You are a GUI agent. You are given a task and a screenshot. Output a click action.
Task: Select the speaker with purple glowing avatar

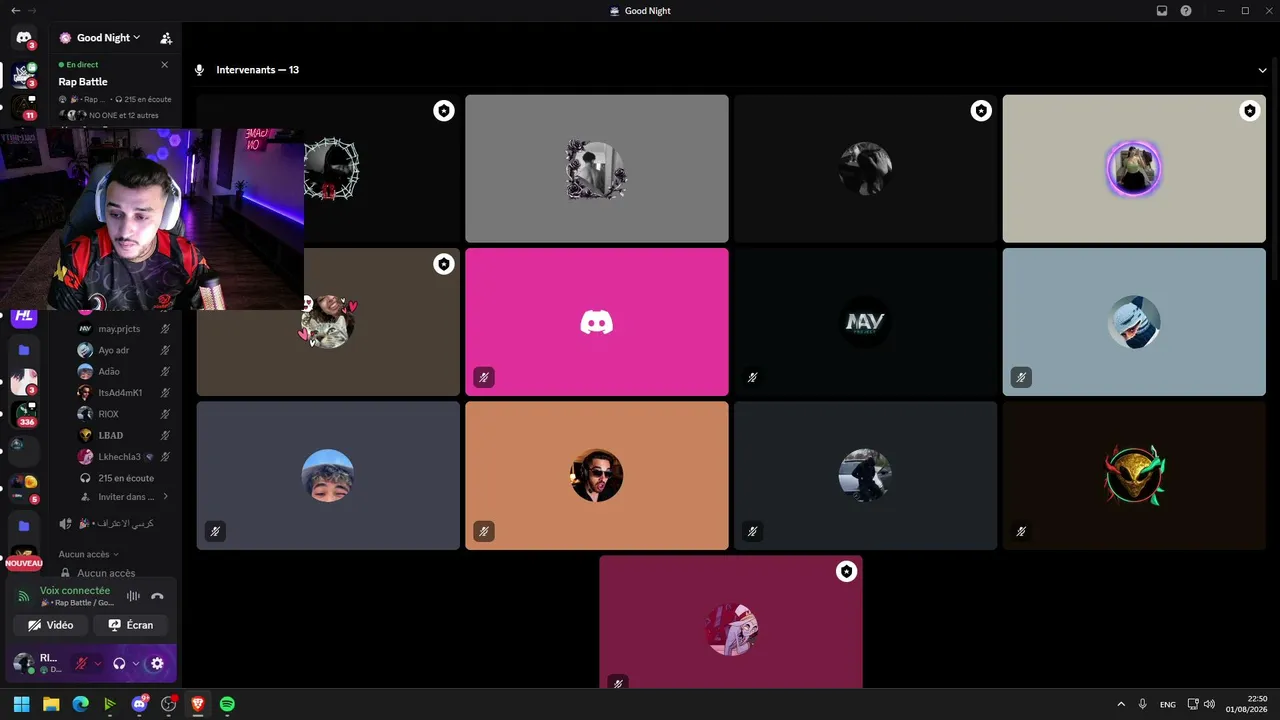(x=1134, y=168)
